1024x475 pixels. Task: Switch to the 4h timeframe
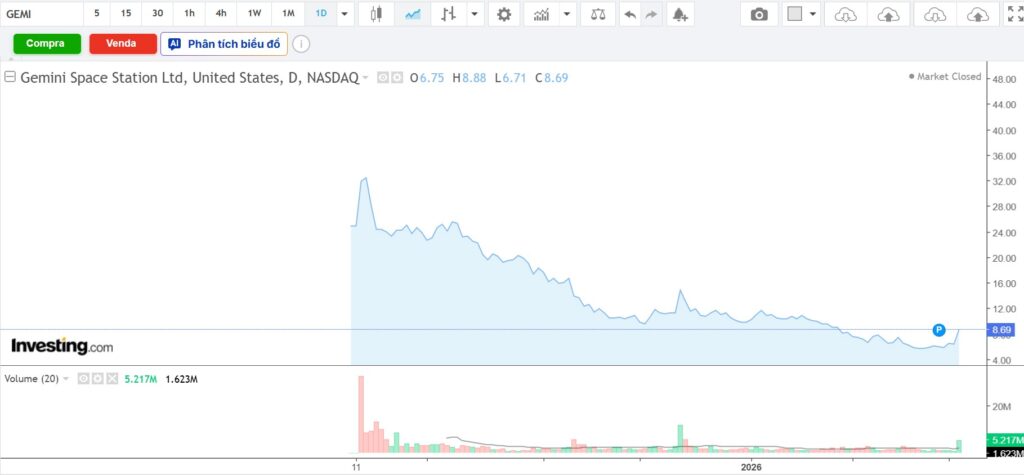tap(221, 13)
